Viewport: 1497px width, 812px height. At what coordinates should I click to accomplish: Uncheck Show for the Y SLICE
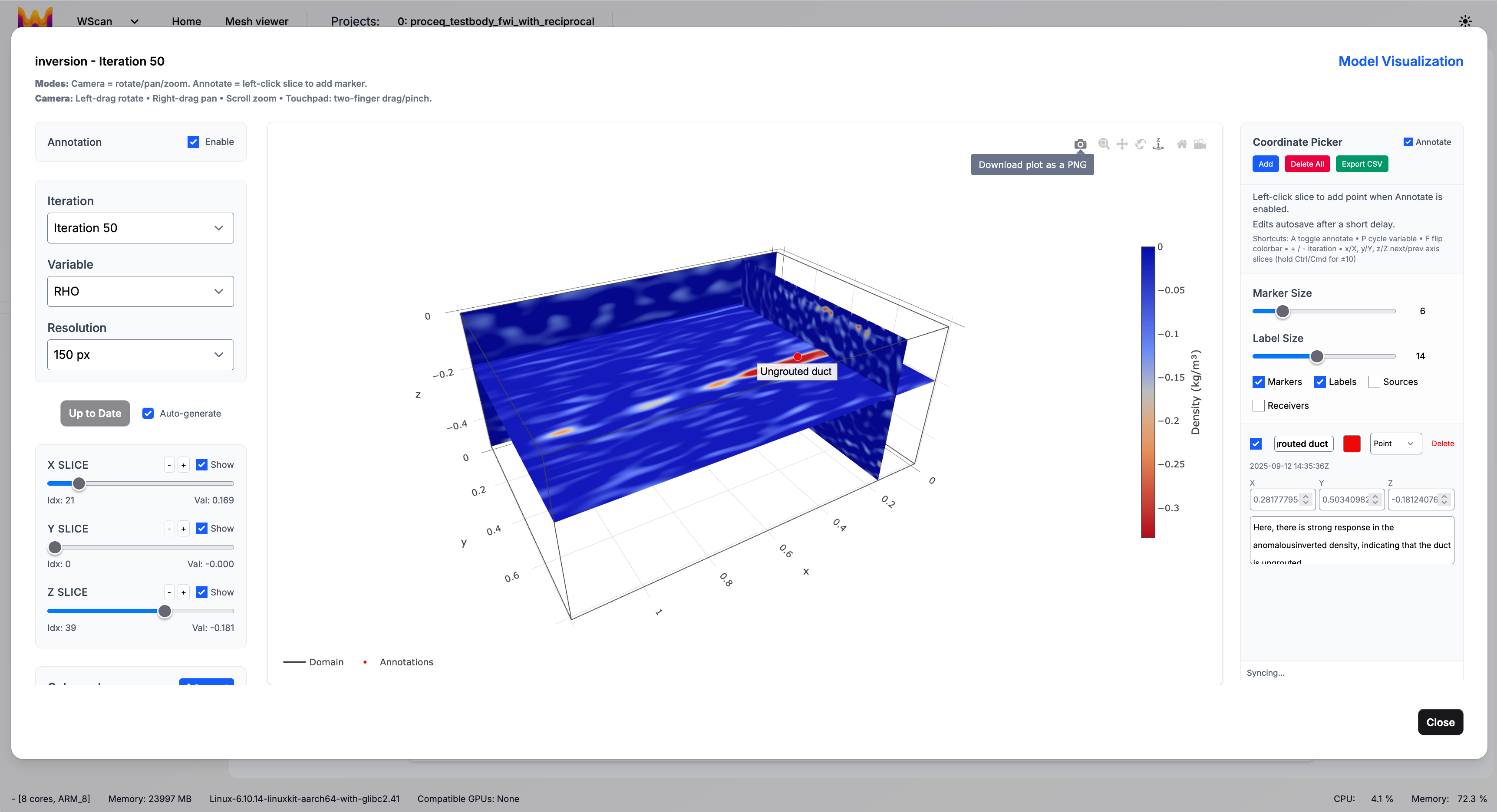201,528
